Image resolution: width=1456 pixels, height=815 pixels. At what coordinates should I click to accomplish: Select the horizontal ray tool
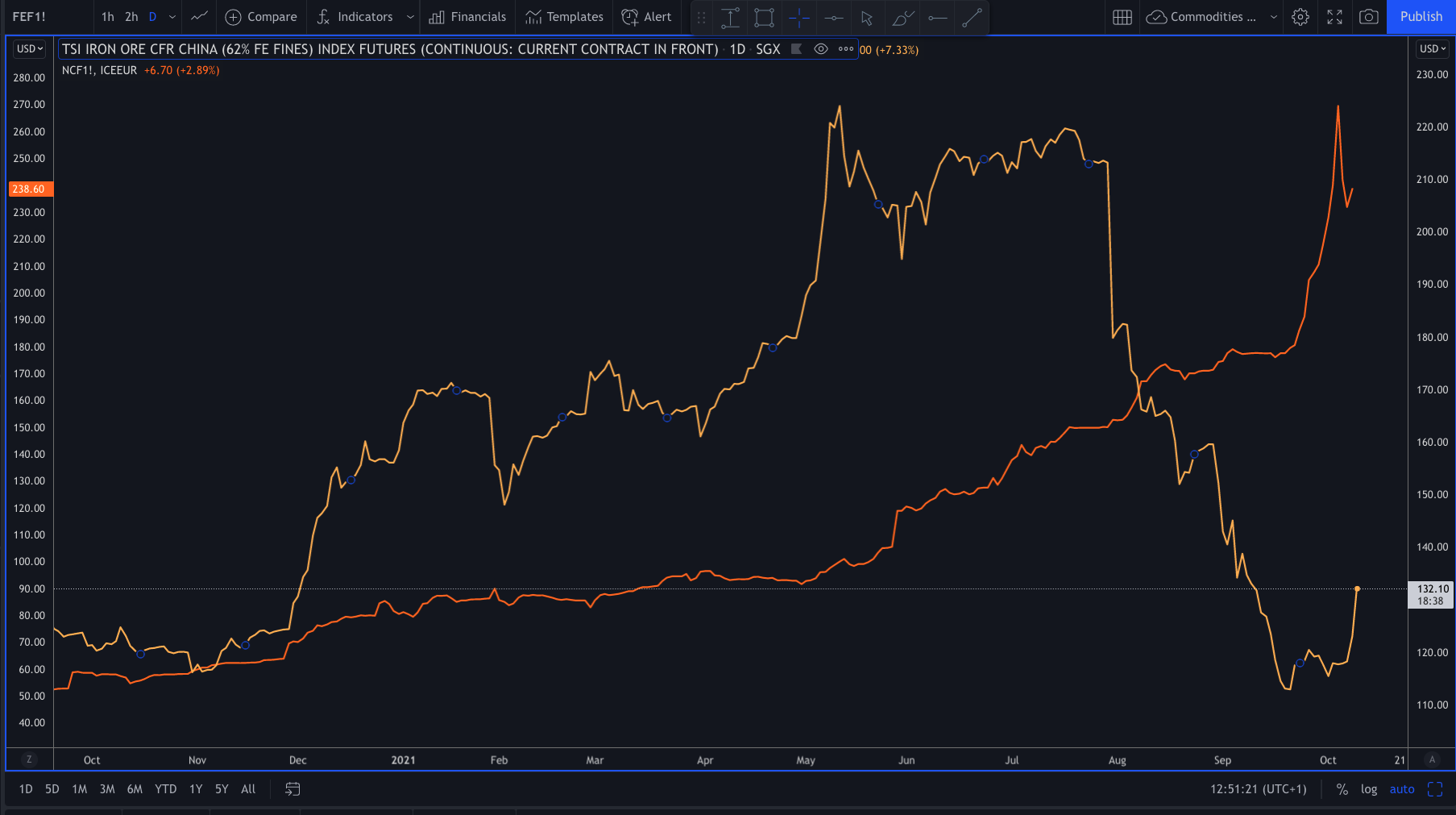point(937,17)
